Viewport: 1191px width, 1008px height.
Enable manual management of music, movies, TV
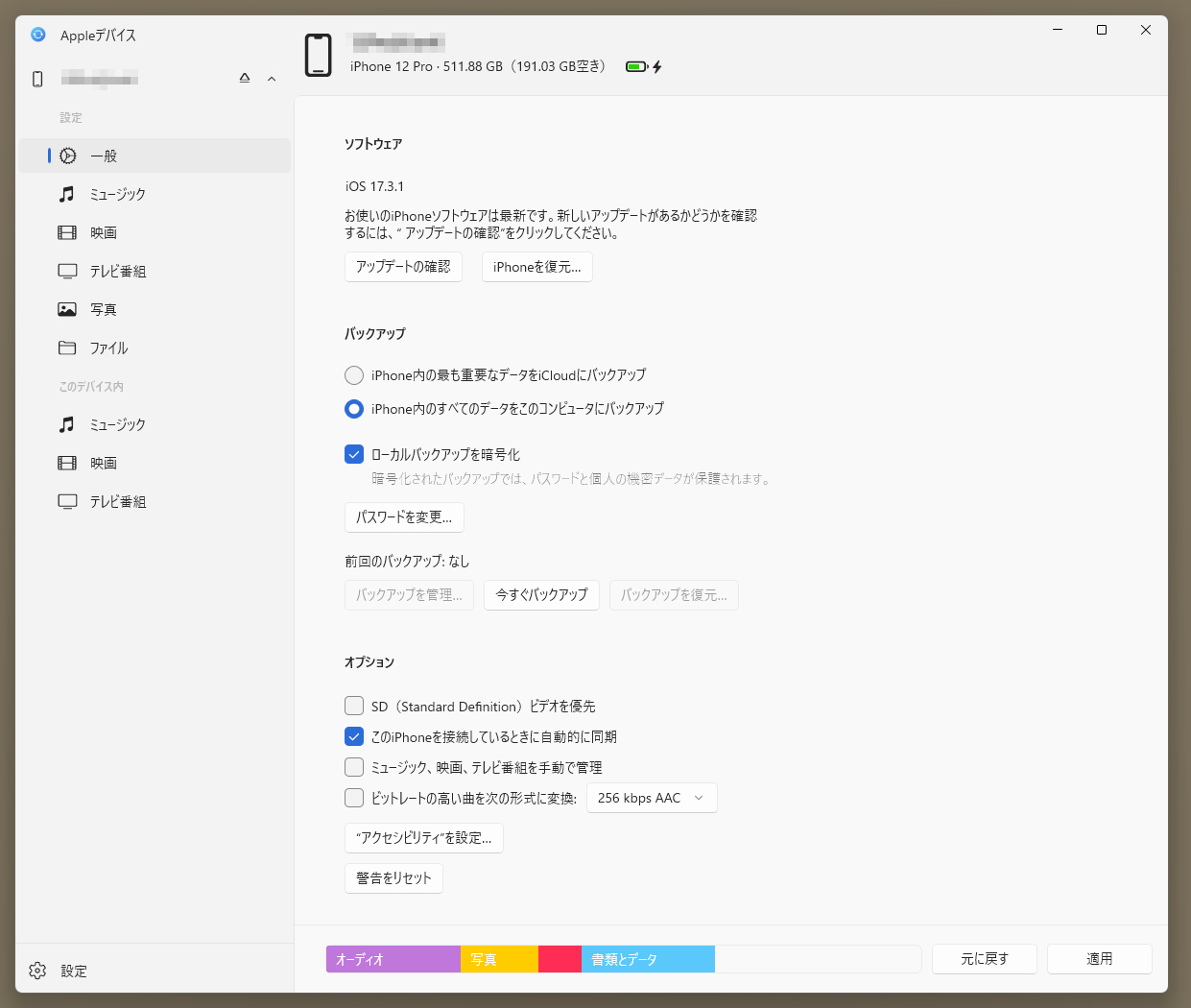click(x=354, y=767)
